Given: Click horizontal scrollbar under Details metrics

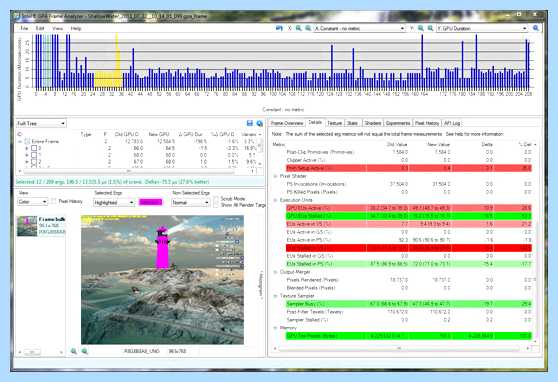Looking at the screenshot, I should click(399, 349).
